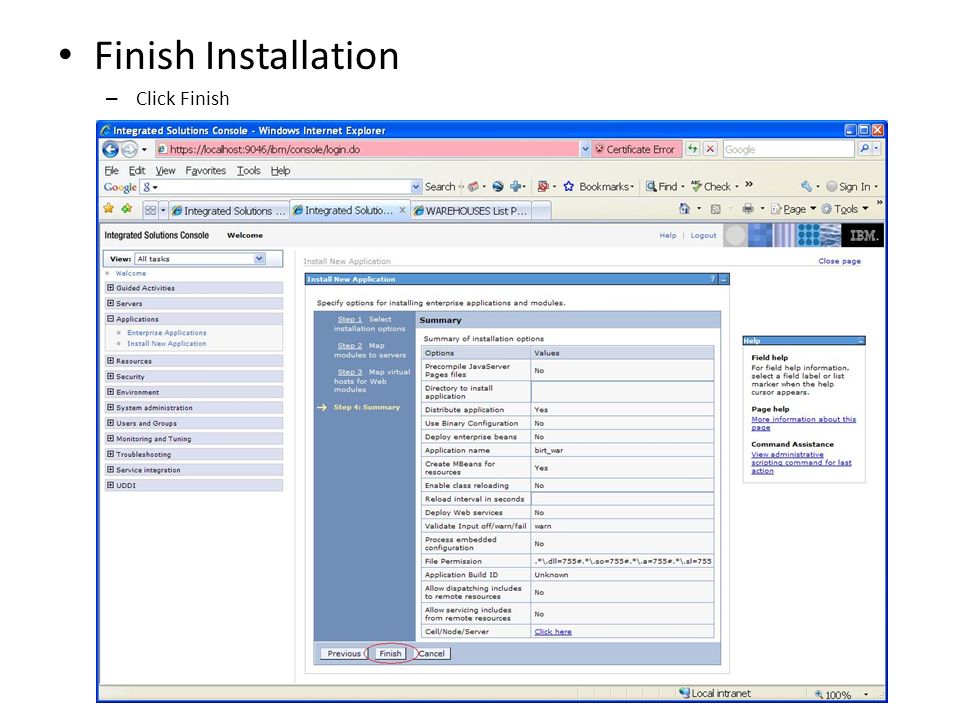Viewport: 960px width, 720px height.
Task: Click the browser Forward arrow button
Action: click(129, 149)
